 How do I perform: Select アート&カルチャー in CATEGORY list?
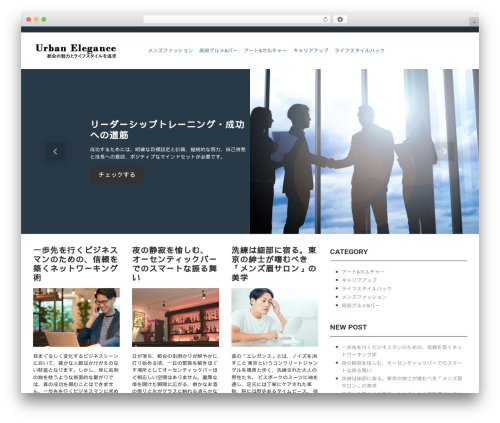(x=363, y=272)
